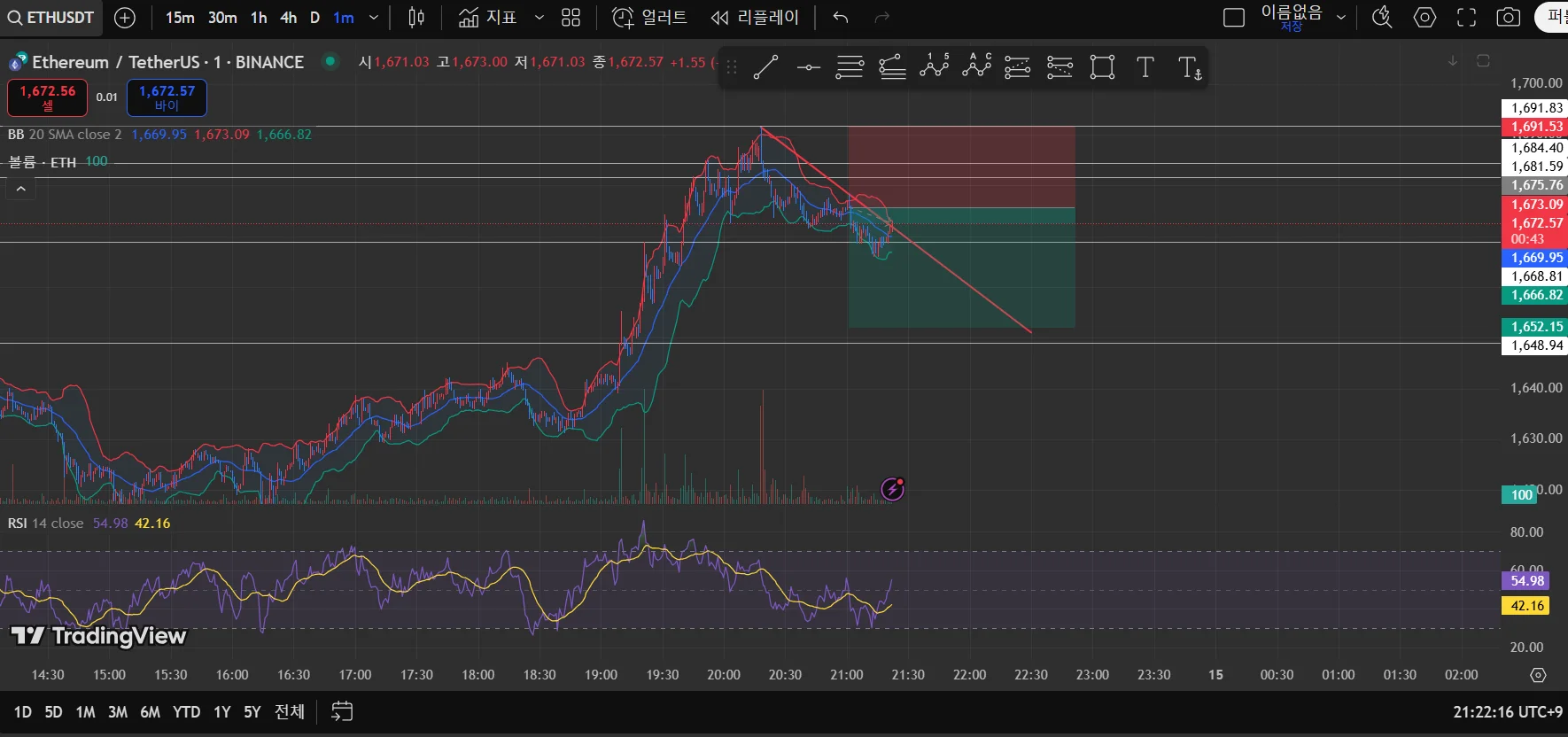Click the red 1,672.56 sell button
Screen dimensions: 1568x737
tap(47, 97)
